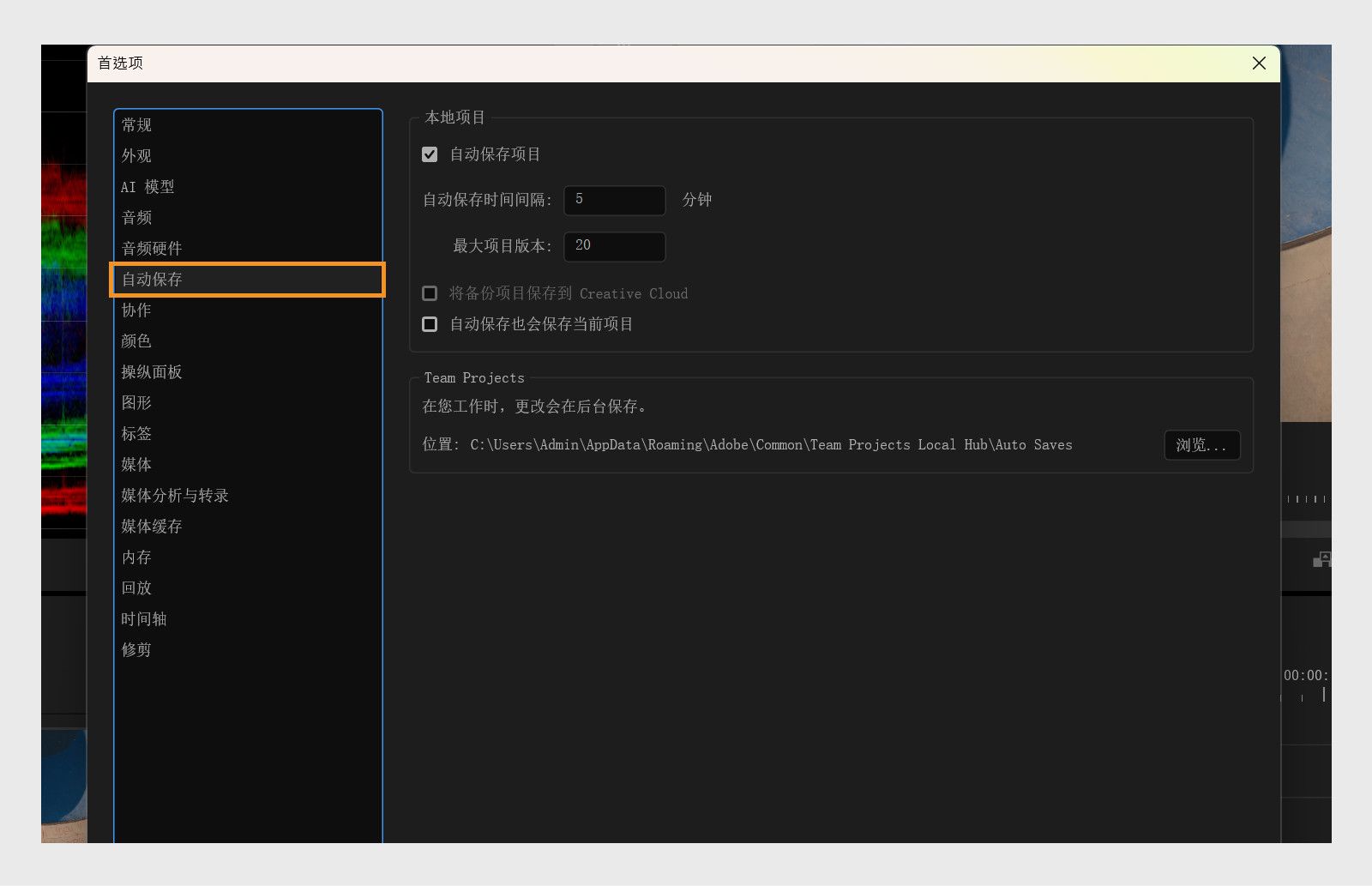Click the Team Projects auto save path text
The height and width of the screenshot is (886, 1372).
click(x=771, y=445)
